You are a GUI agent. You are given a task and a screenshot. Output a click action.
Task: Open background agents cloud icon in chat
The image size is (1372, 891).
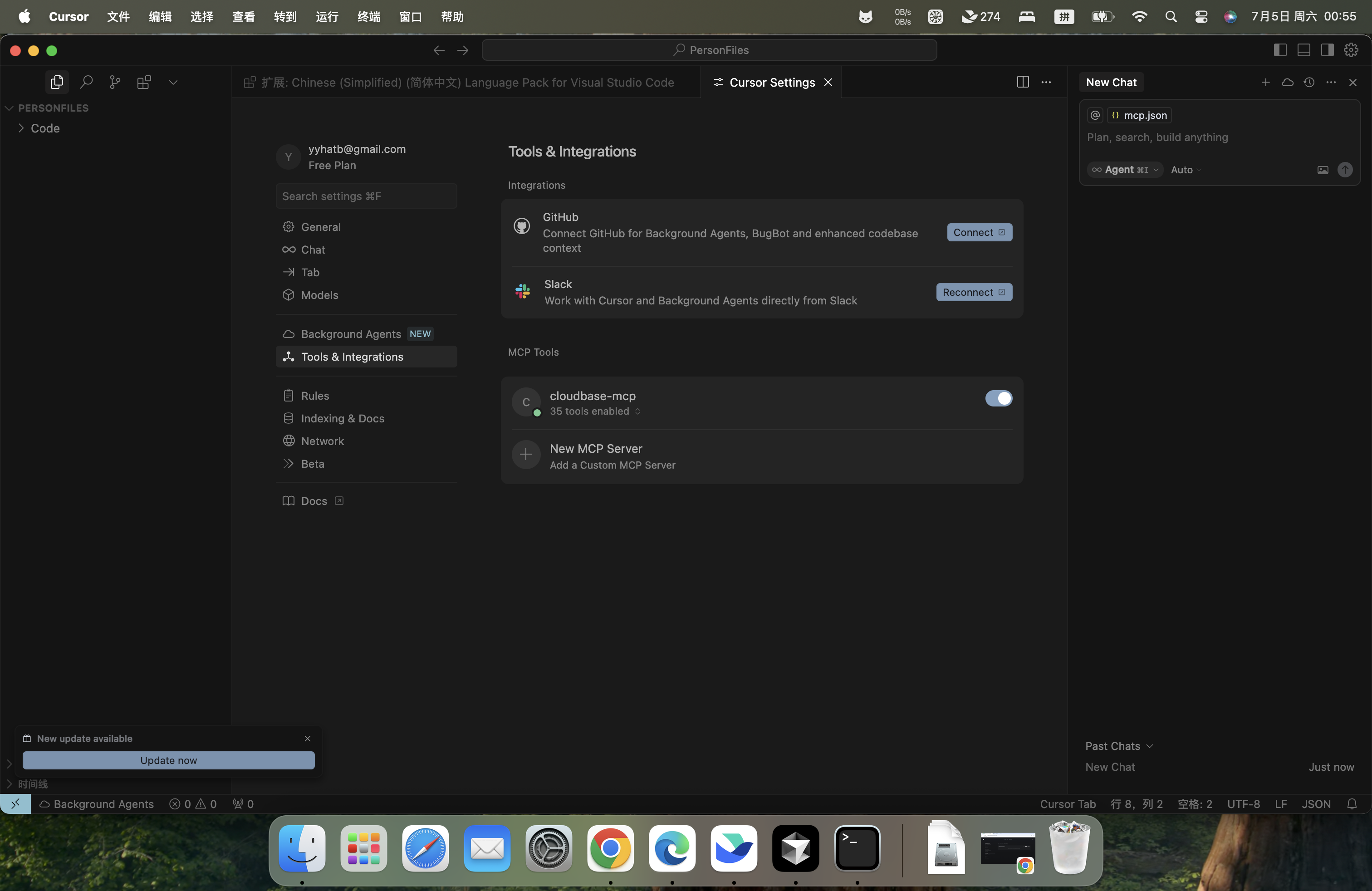point(1287,83)
